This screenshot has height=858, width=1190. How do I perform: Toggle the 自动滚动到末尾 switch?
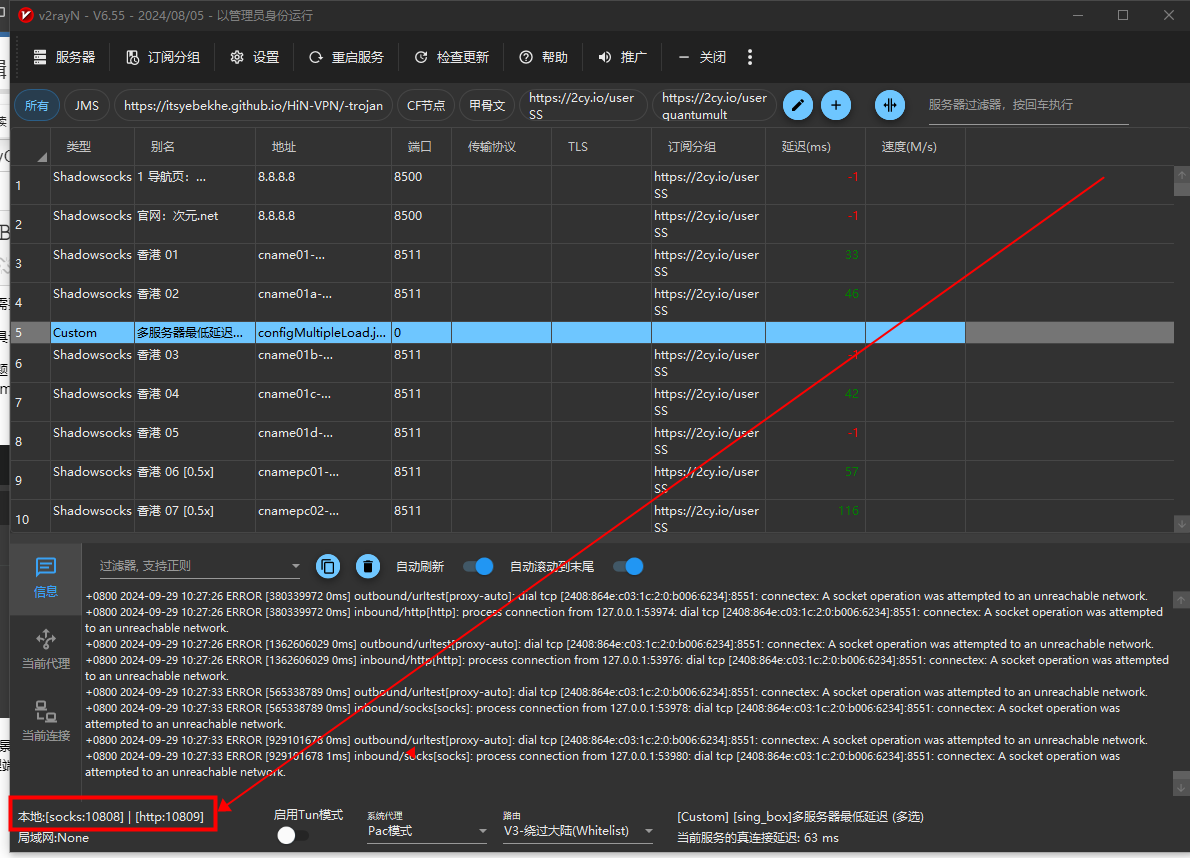click(628, 566)
